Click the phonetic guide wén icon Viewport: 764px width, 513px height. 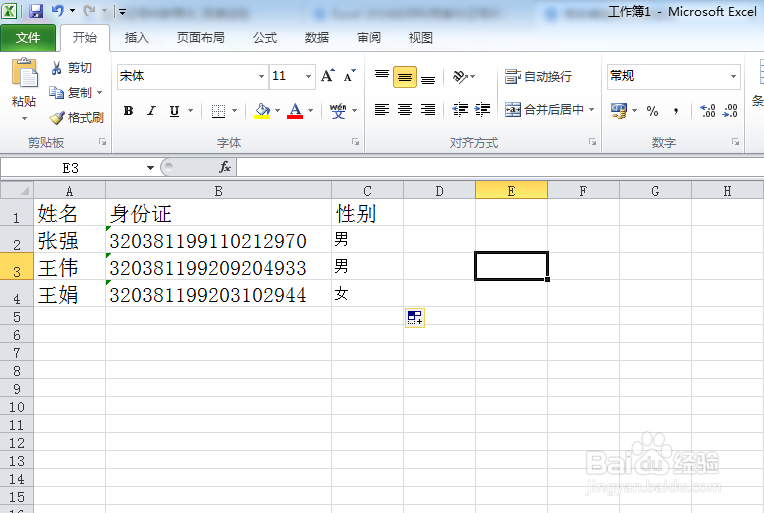click(x=338, y=111)
